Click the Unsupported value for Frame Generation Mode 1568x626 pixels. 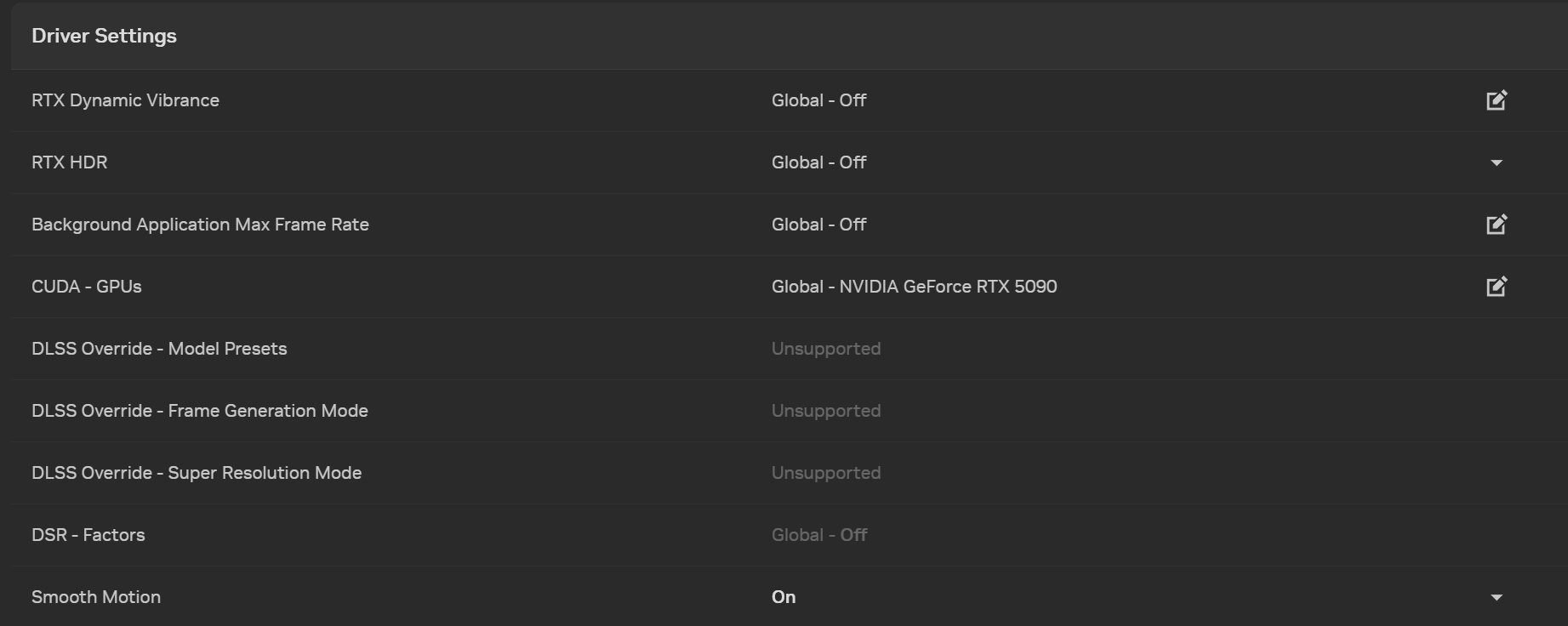click(x=825, y=410)
